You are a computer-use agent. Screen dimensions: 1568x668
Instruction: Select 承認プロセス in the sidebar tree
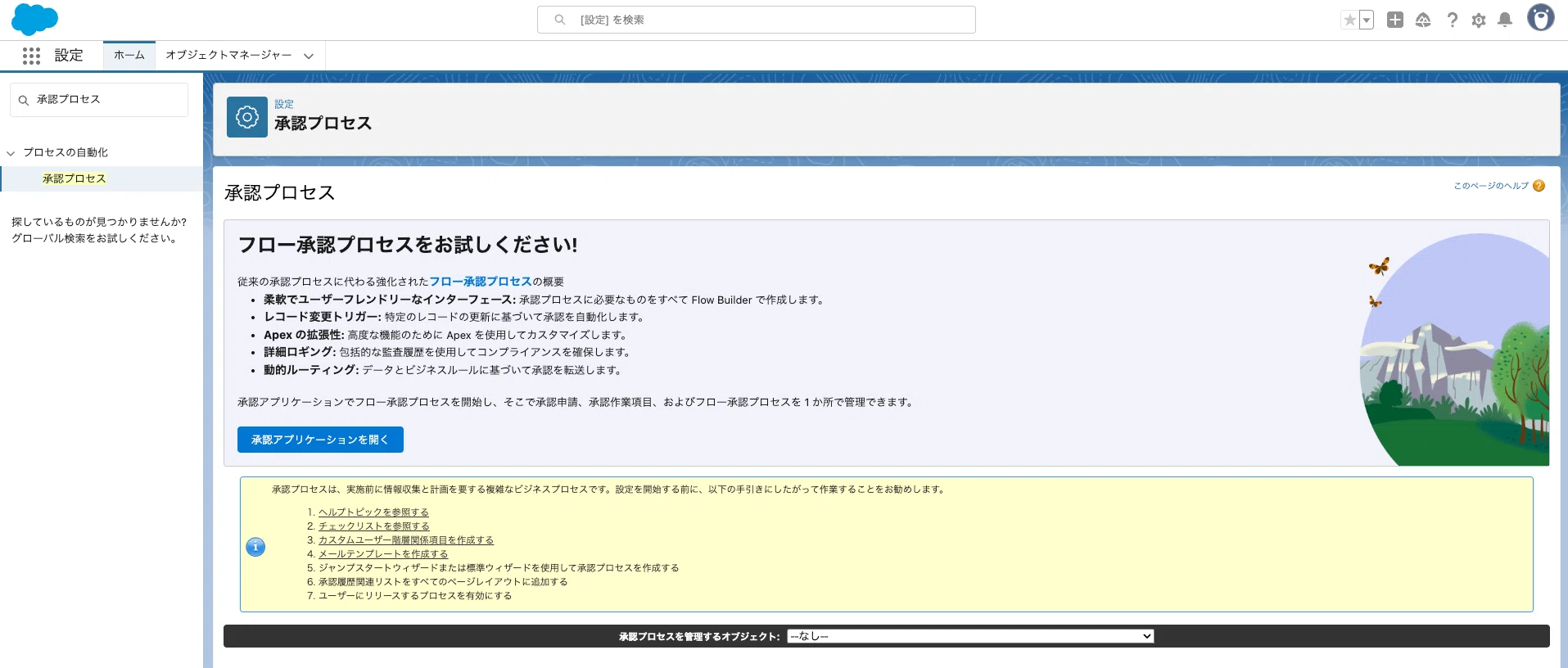[x=75, y=178]
